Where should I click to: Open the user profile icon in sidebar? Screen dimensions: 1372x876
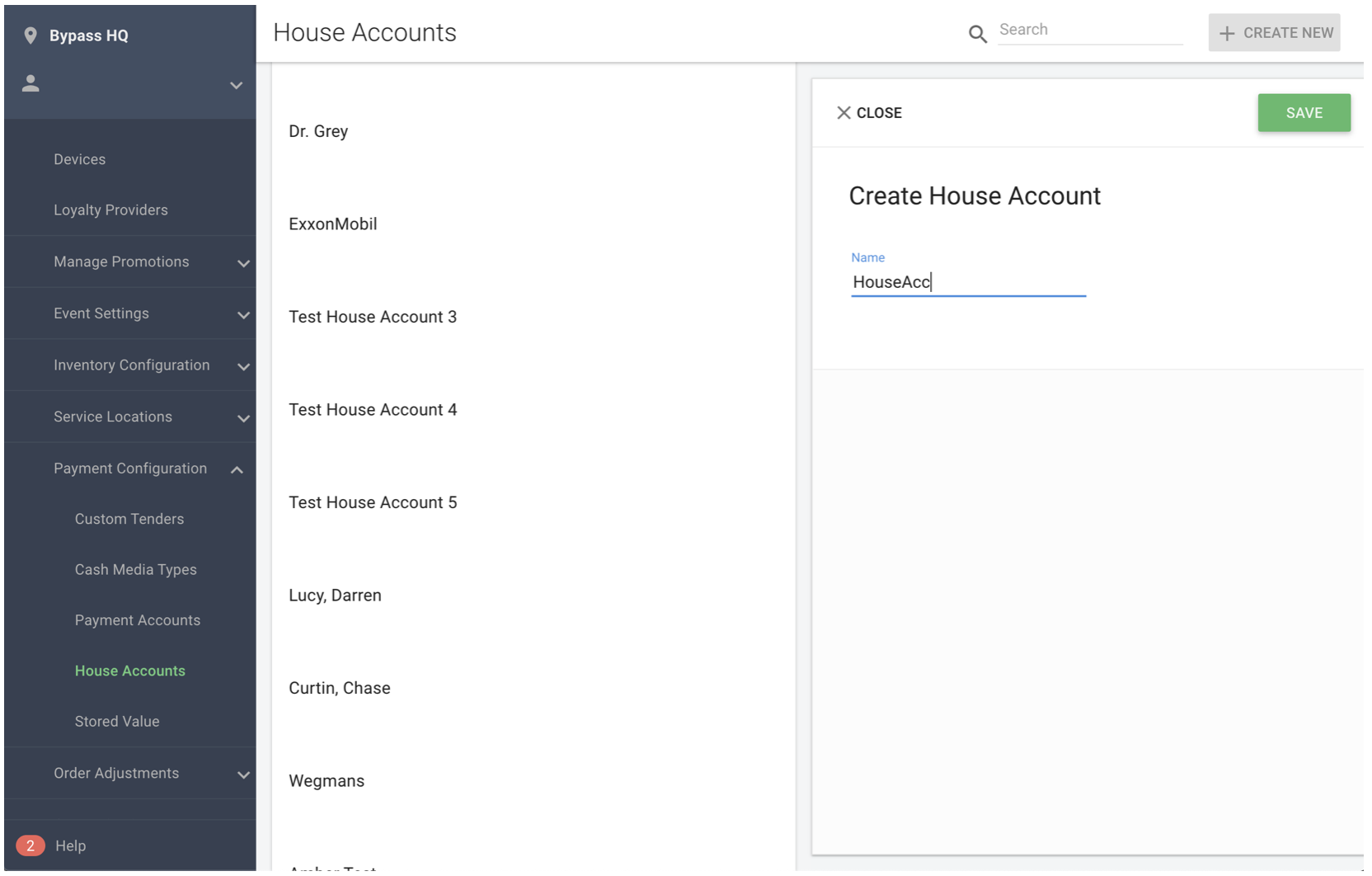point(31,83)
